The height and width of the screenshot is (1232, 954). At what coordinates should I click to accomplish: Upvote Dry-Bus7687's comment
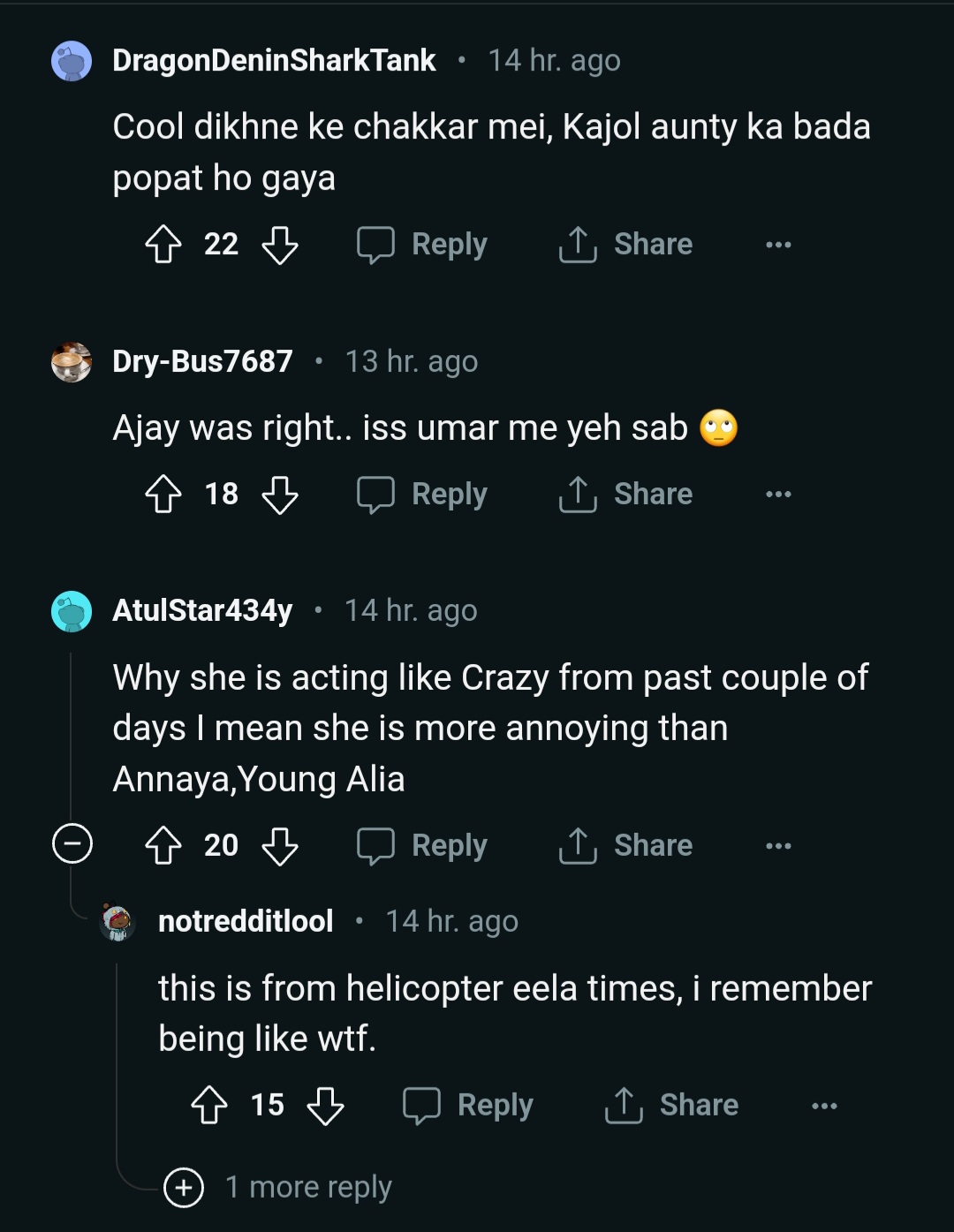163,495
